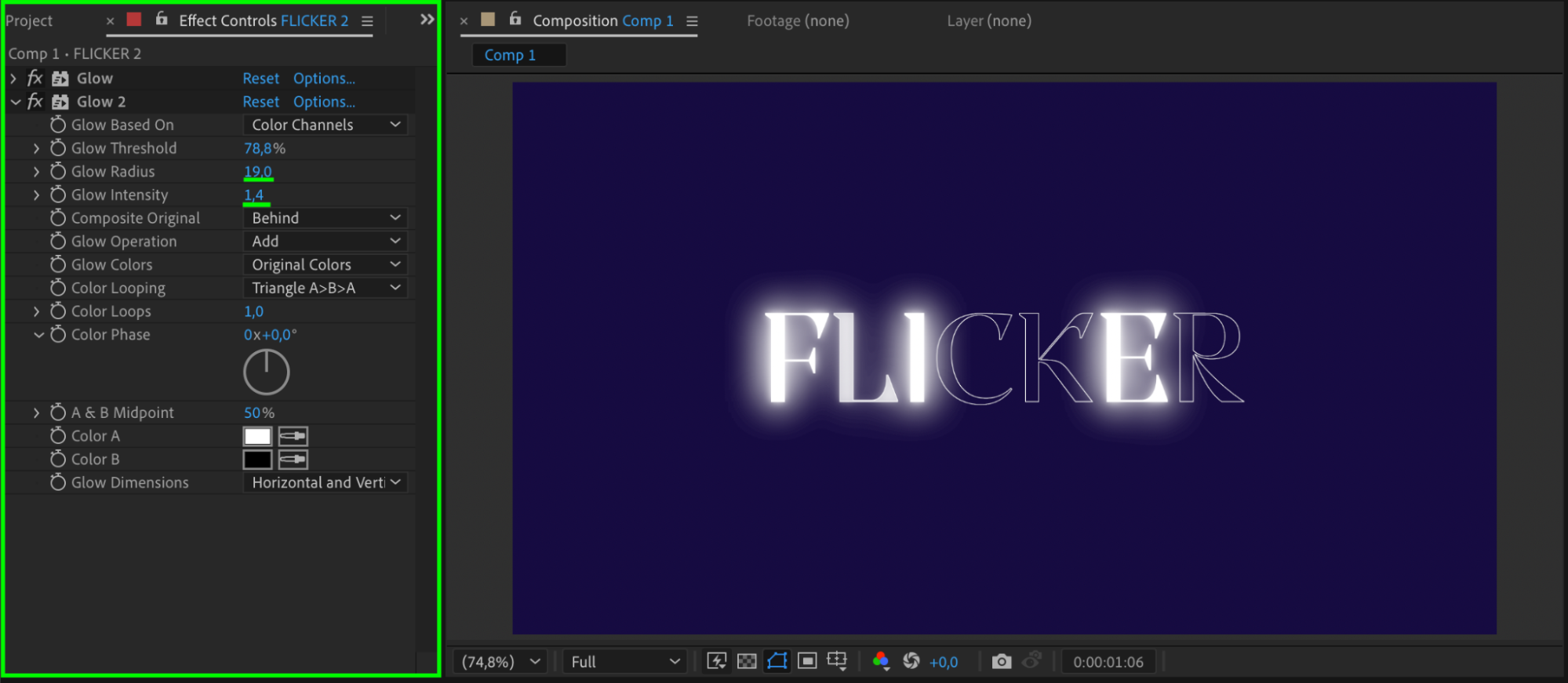Click the Comp 1 tab below the Composition header
Image resolution: width=1568 pixels, height=683 pixels.
(x=518, y=55)
